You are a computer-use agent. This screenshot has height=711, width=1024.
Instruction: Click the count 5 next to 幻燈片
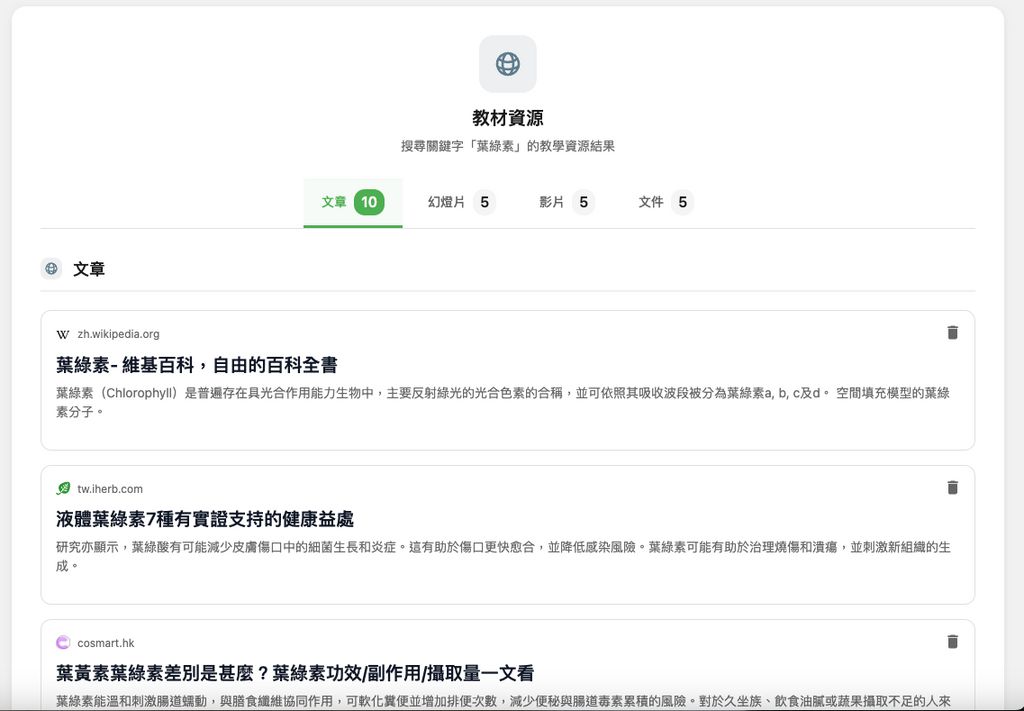pyautogui.click(x=483, y=202)
